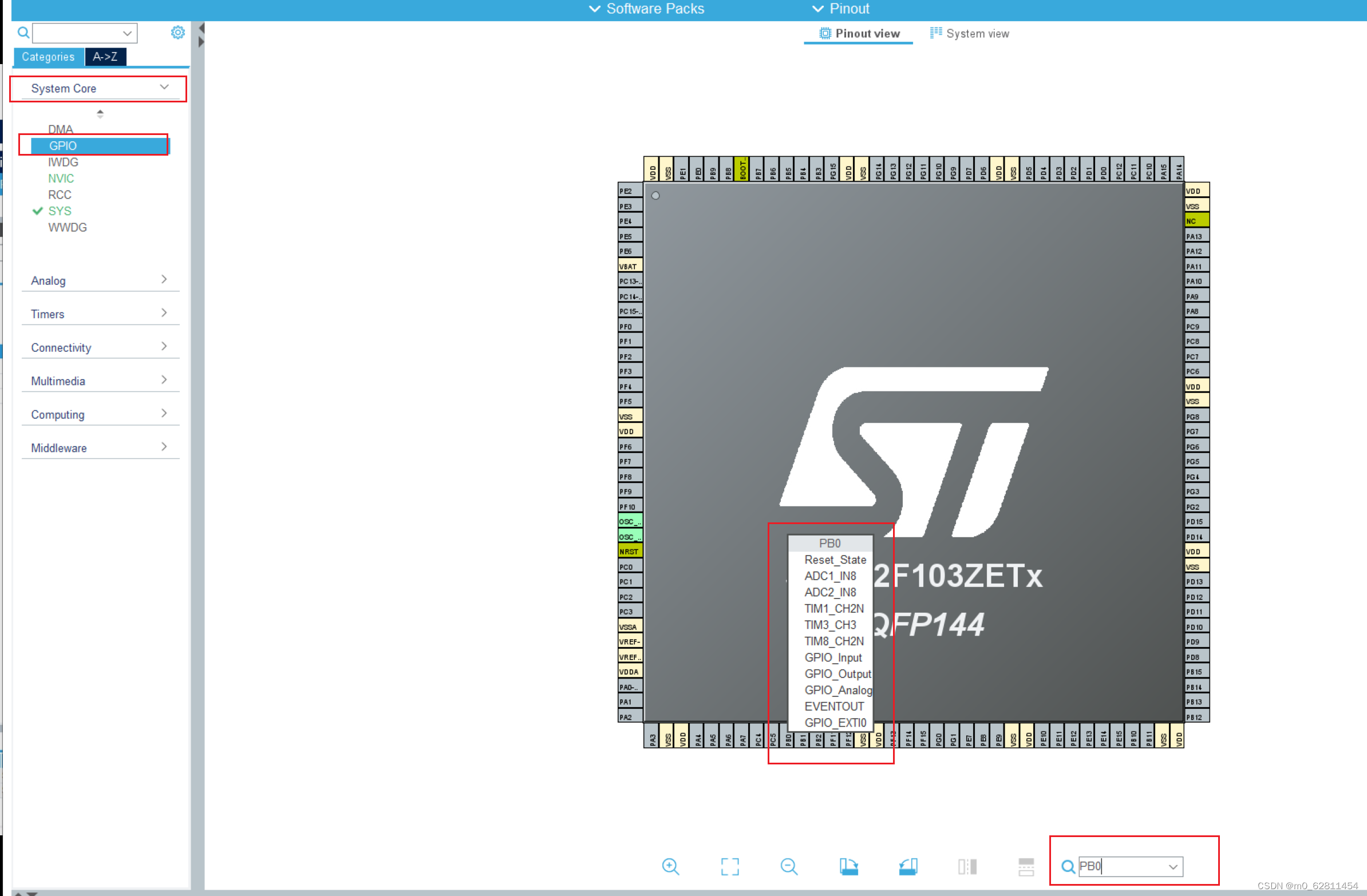Switch to the System view tab
1367x896 pixels.
pyautogui.click(x=978, y=33)
